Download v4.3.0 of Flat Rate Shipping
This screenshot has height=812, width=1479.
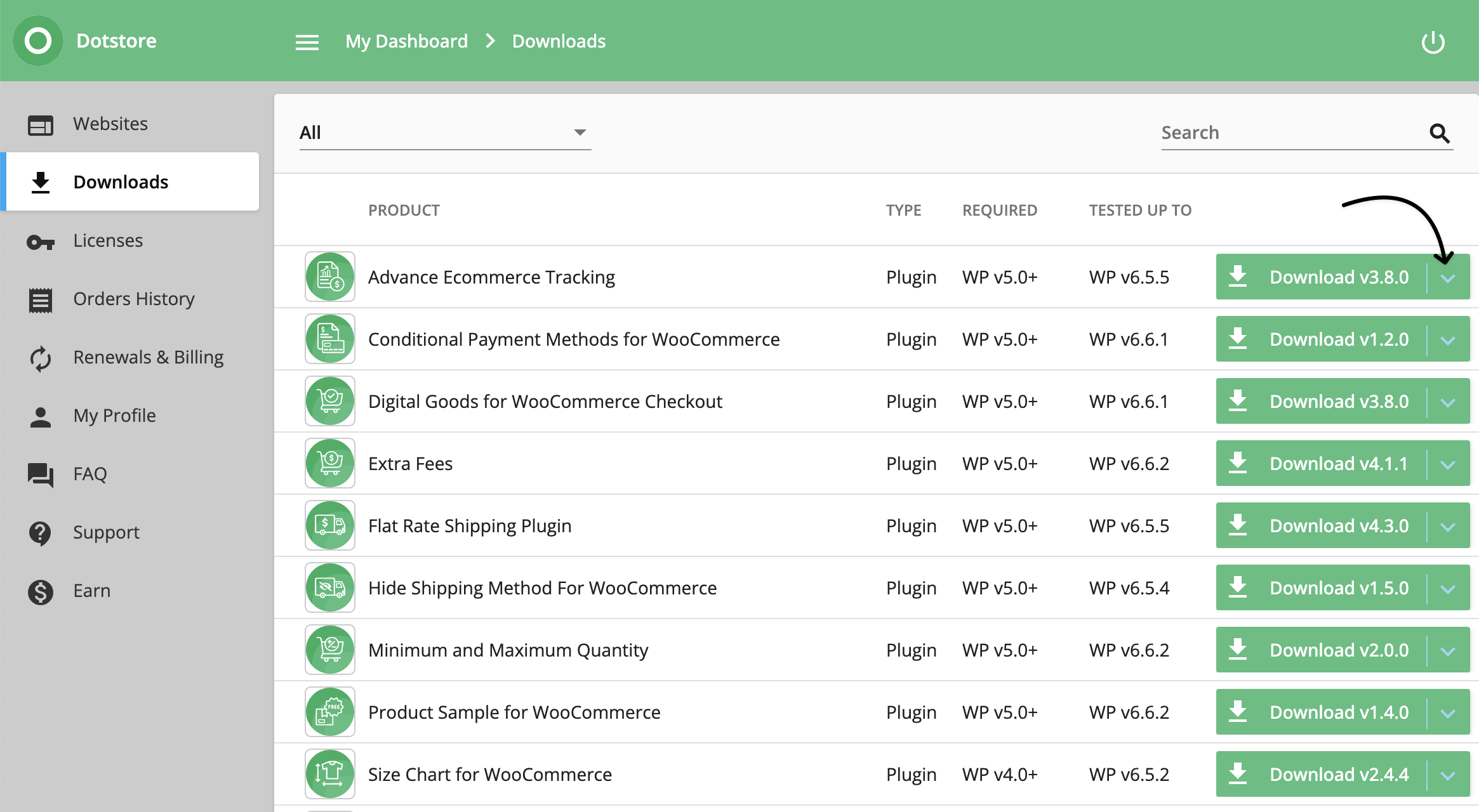[1321, 525]
